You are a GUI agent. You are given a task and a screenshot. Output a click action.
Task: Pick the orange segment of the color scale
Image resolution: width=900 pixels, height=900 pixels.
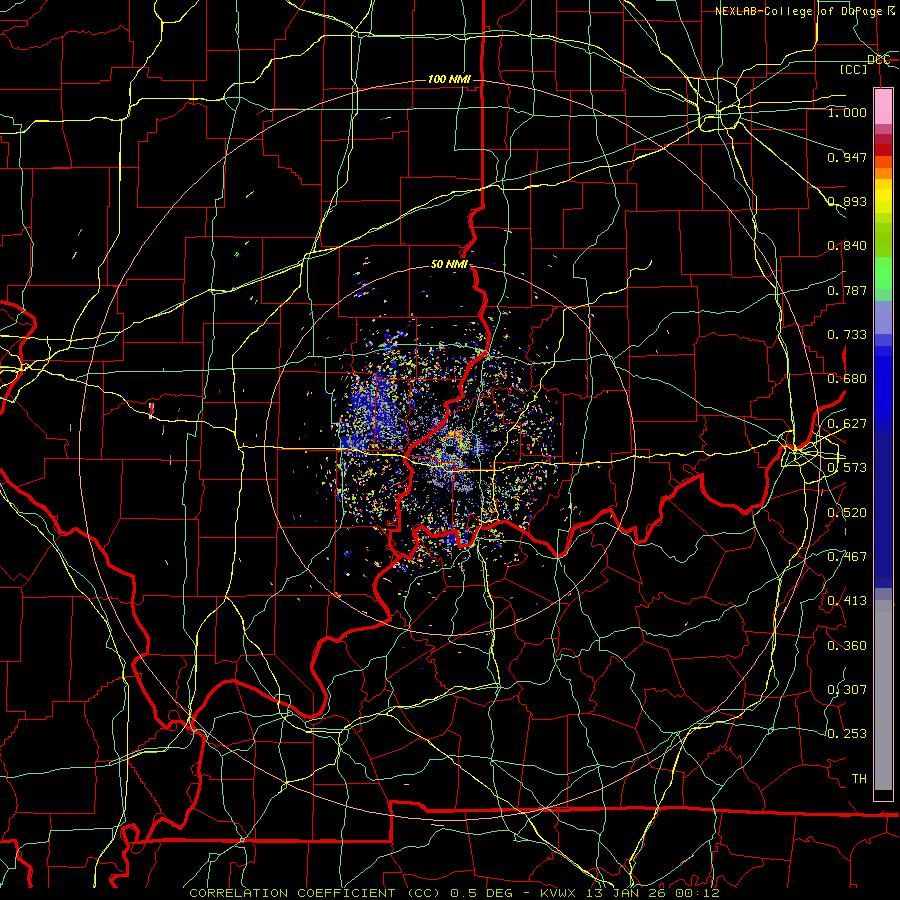click(x=883, y=173)
